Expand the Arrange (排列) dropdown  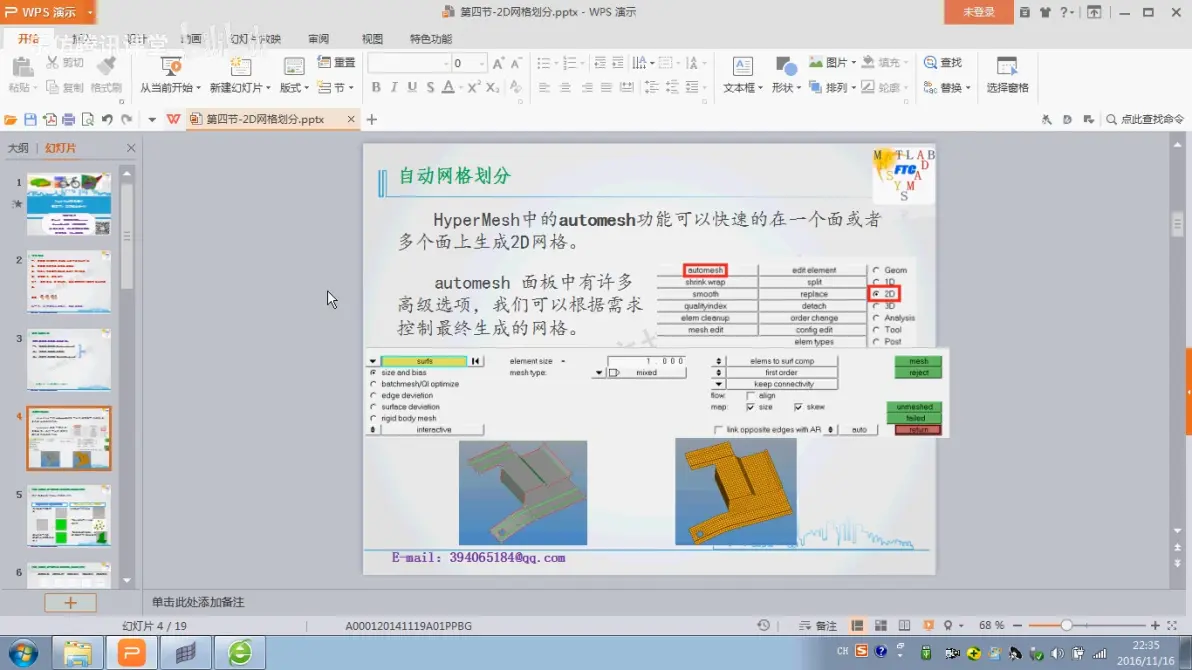pyautogui.click(x=854, y=87)
